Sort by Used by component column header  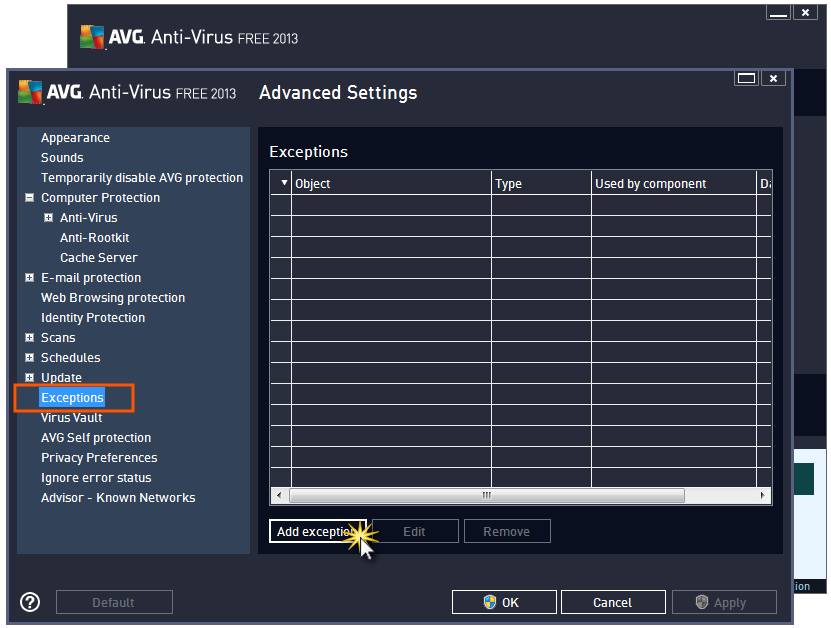[674, 183]
